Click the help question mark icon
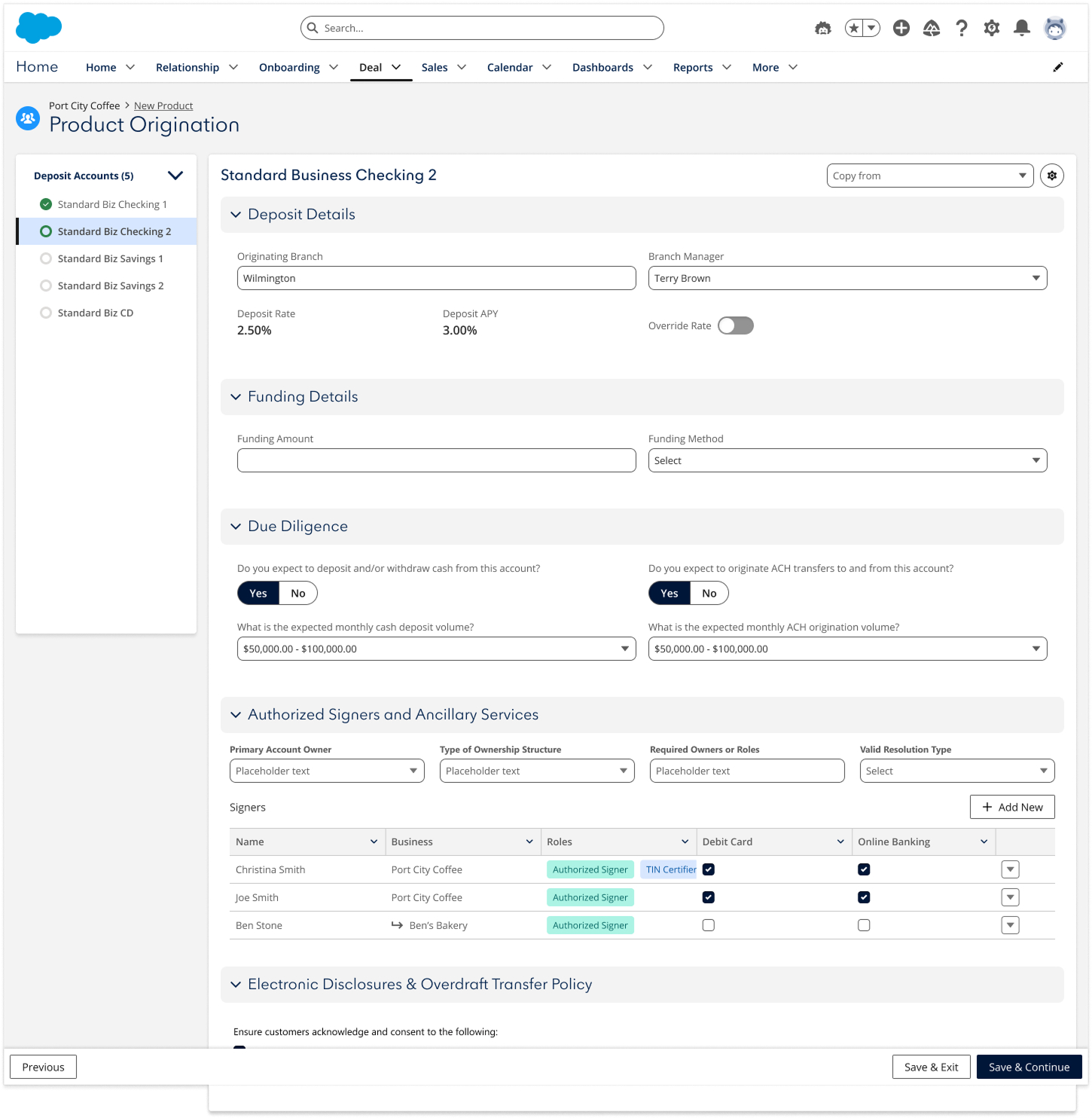Viewport: 1092px width, 1118px height. tap(961, 28)
